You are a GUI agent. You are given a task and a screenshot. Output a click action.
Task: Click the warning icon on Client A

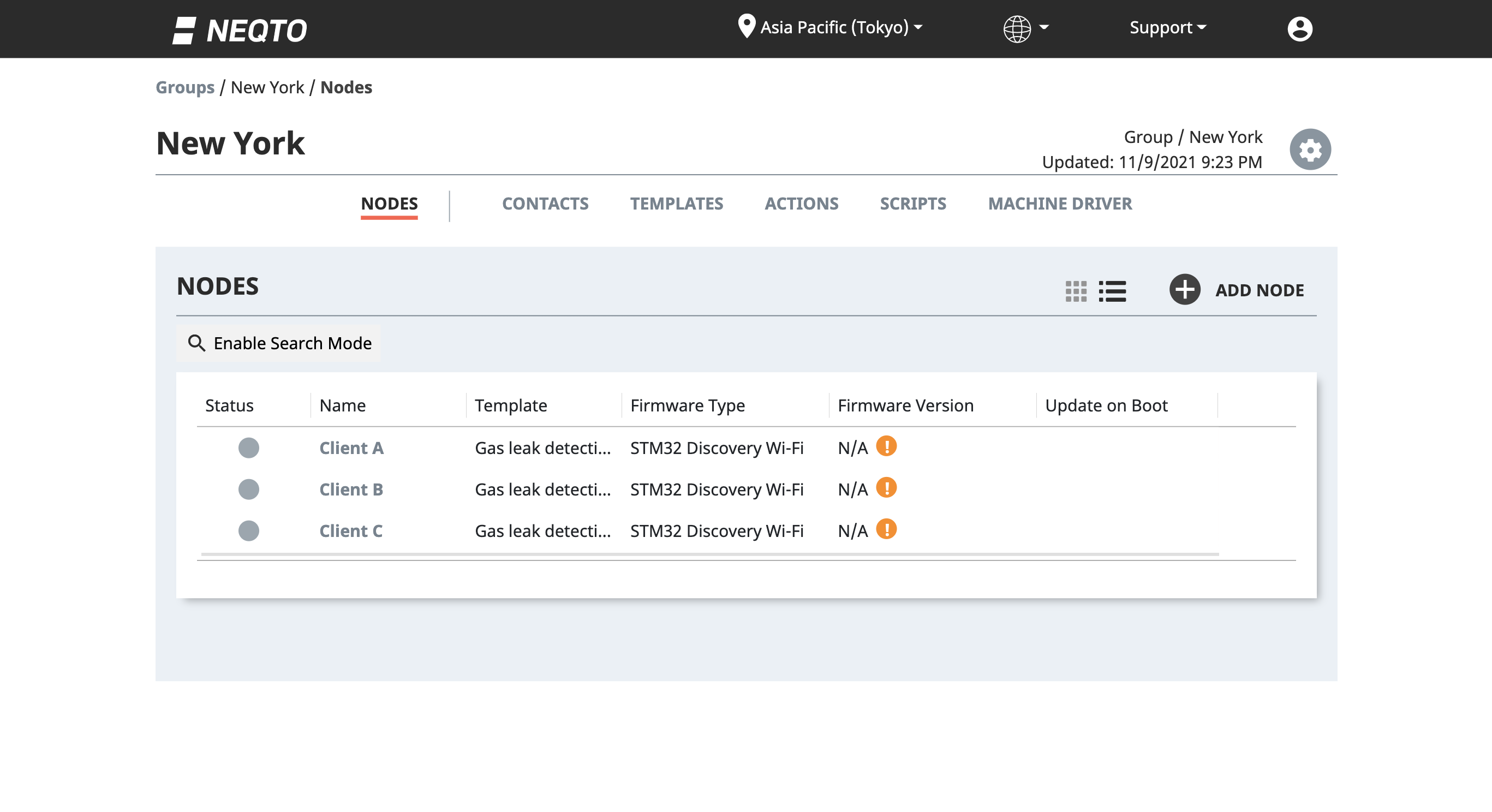(886, 446)
